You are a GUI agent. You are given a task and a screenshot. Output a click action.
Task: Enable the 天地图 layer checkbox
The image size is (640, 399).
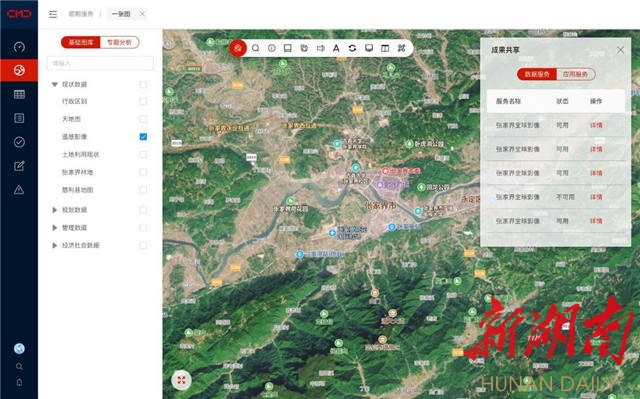[143, 119]
